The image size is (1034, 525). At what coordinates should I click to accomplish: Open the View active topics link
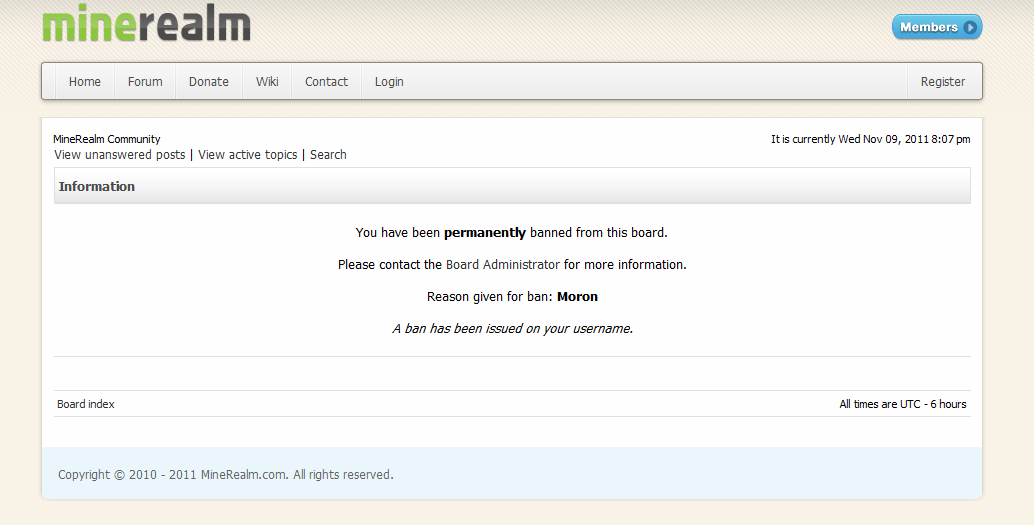pos(248,155)
